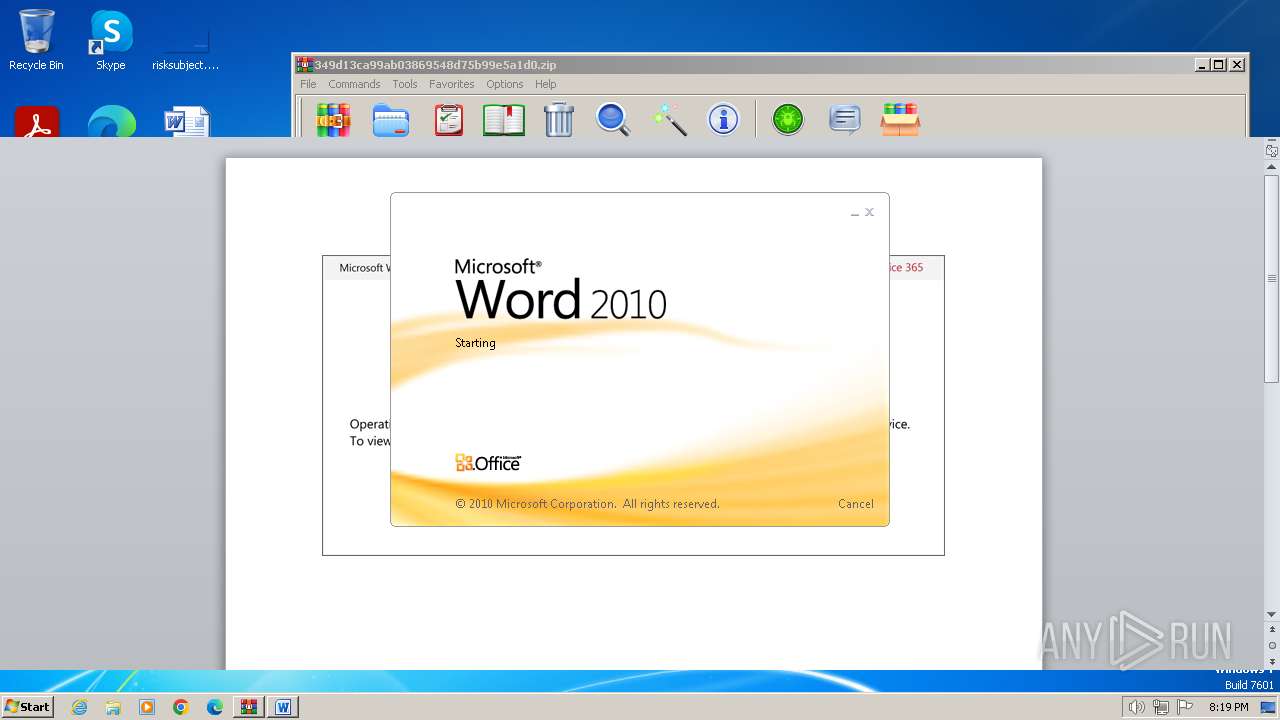1280x720 pixels.
Task: Open File Explorer from taskbar
Action: click(113, 707)
